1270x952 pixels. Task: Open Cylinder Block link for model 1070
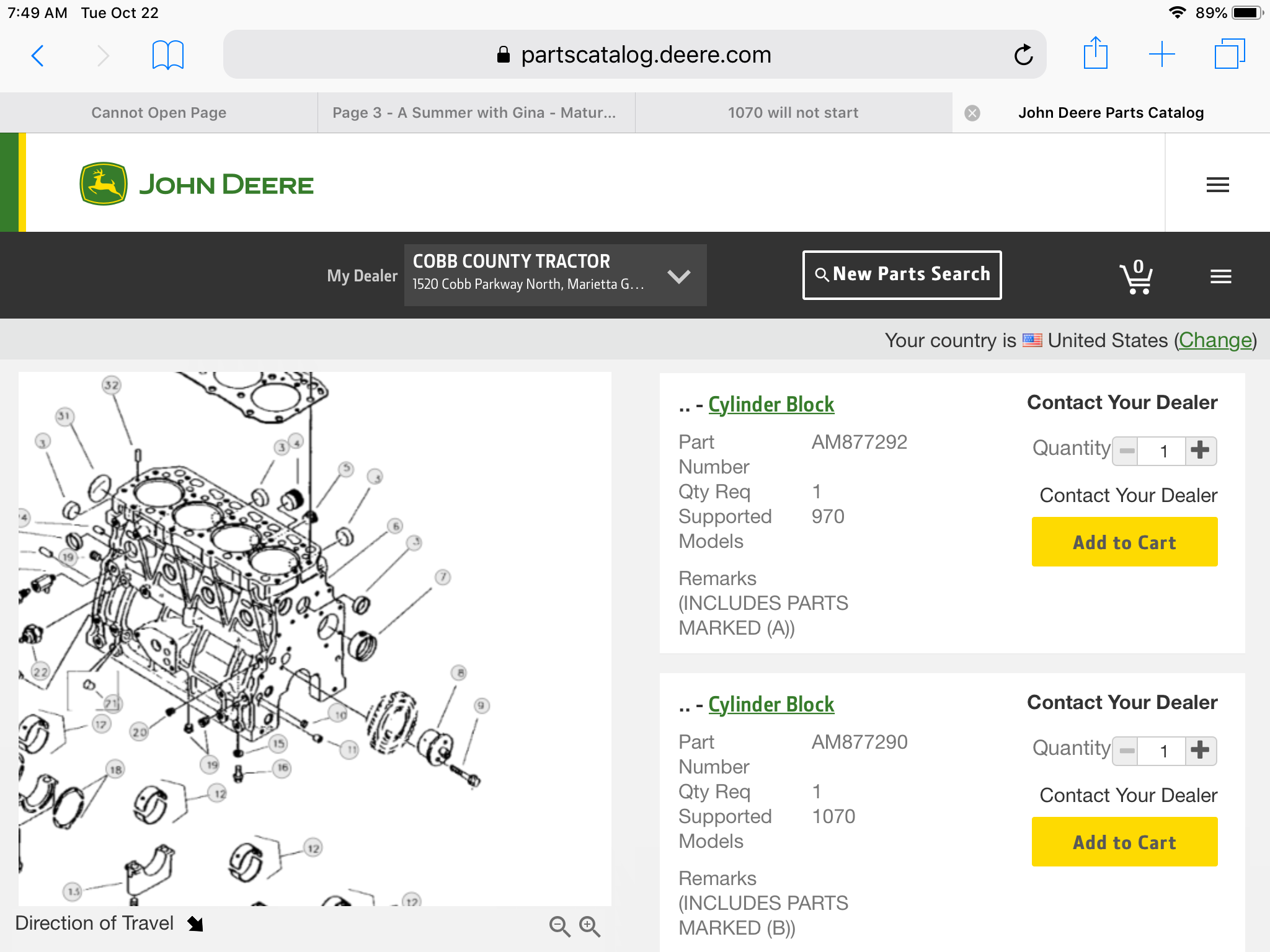[x=771, y=705]
